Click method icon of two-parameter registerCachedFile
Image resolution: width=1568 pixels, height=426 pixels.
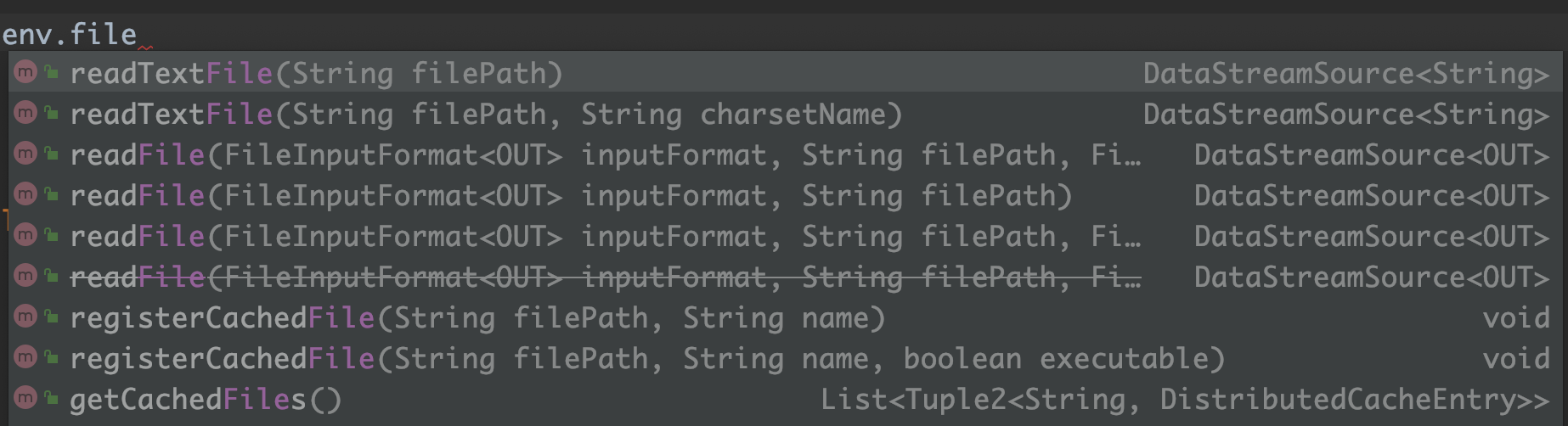(25, 317)
